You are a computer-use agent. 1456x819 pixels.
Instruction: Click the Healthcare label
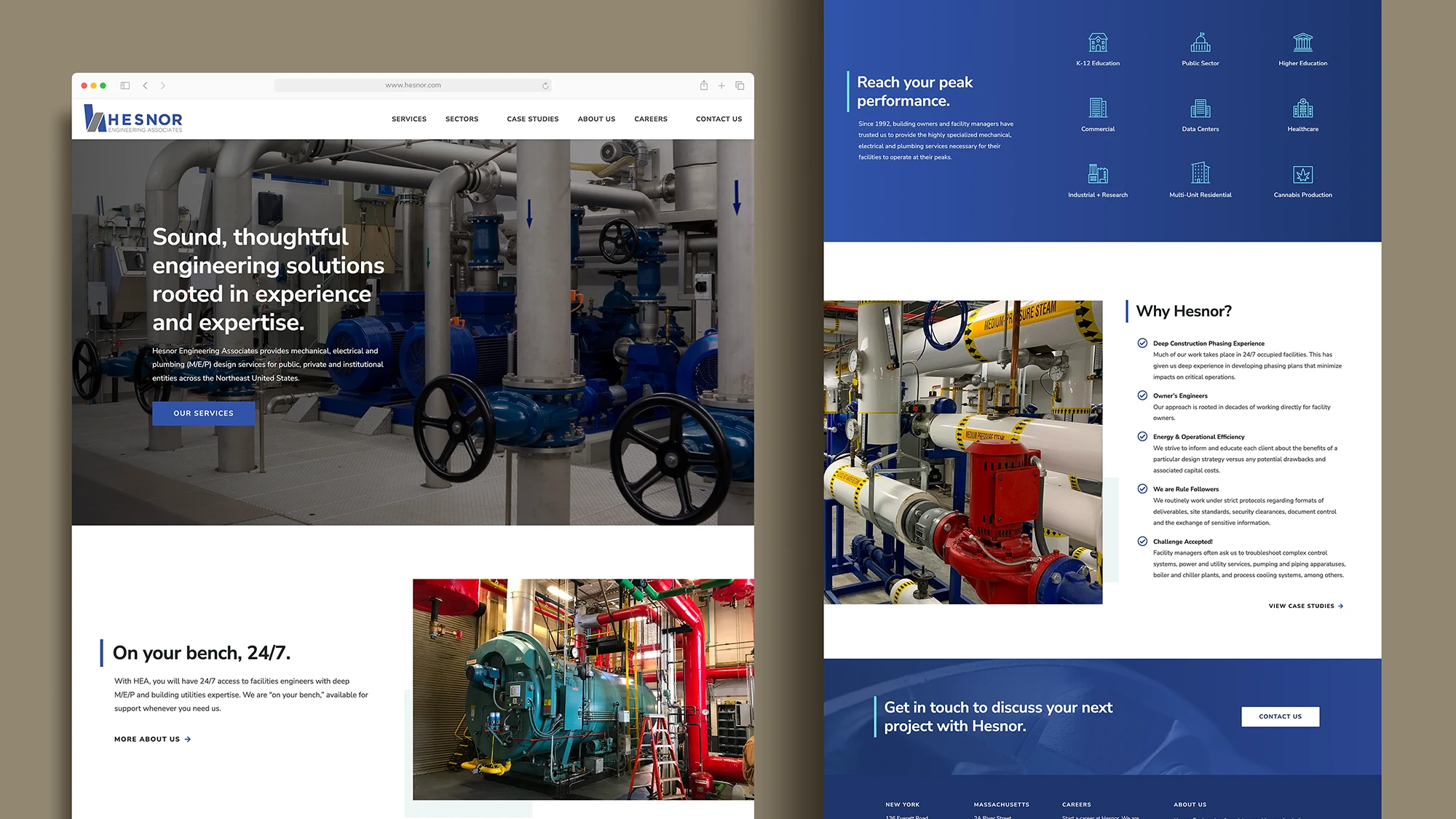[x=1303, y=129]
